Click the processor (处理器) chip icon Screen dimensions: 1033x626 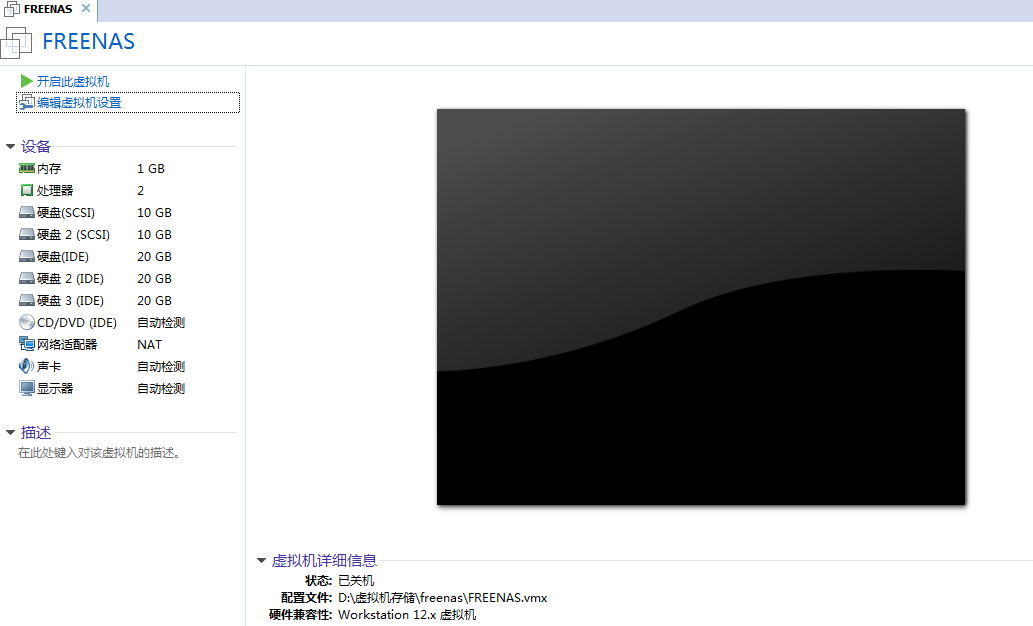[27, 190]
